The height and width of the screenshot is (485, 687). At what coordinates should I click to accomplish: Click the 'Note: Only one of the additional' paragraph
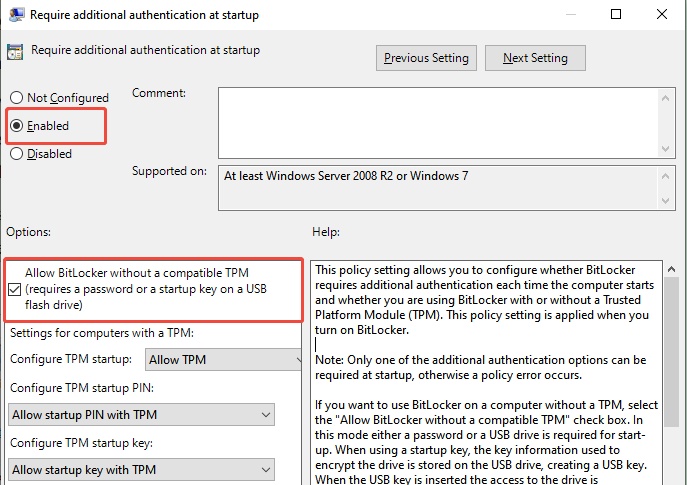click(x=481, y=367)
